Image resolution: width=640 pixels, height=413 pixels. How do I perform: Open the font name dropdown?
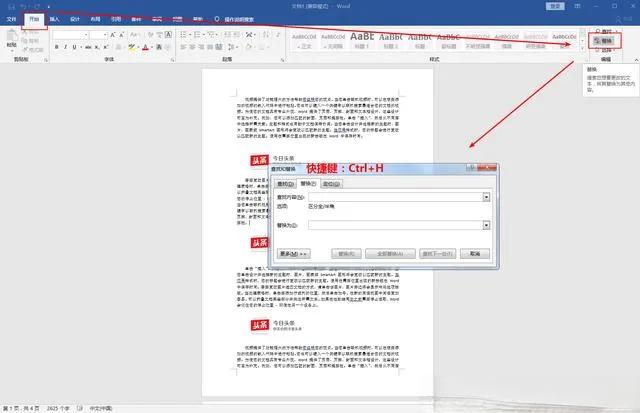click(x=86, y=35)
